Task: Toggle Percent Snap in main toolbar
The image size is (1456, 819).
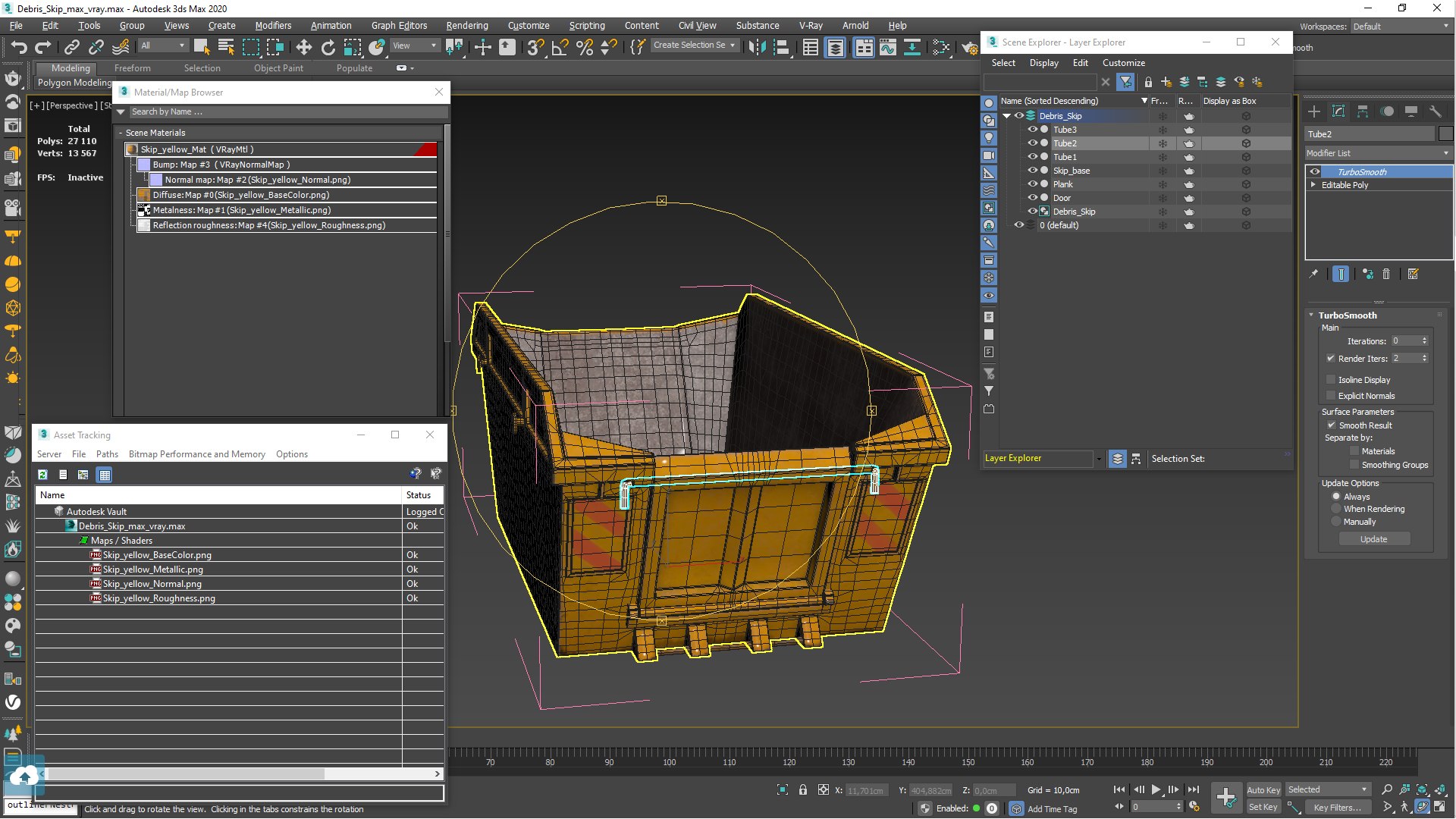Action: pos(585,47)
